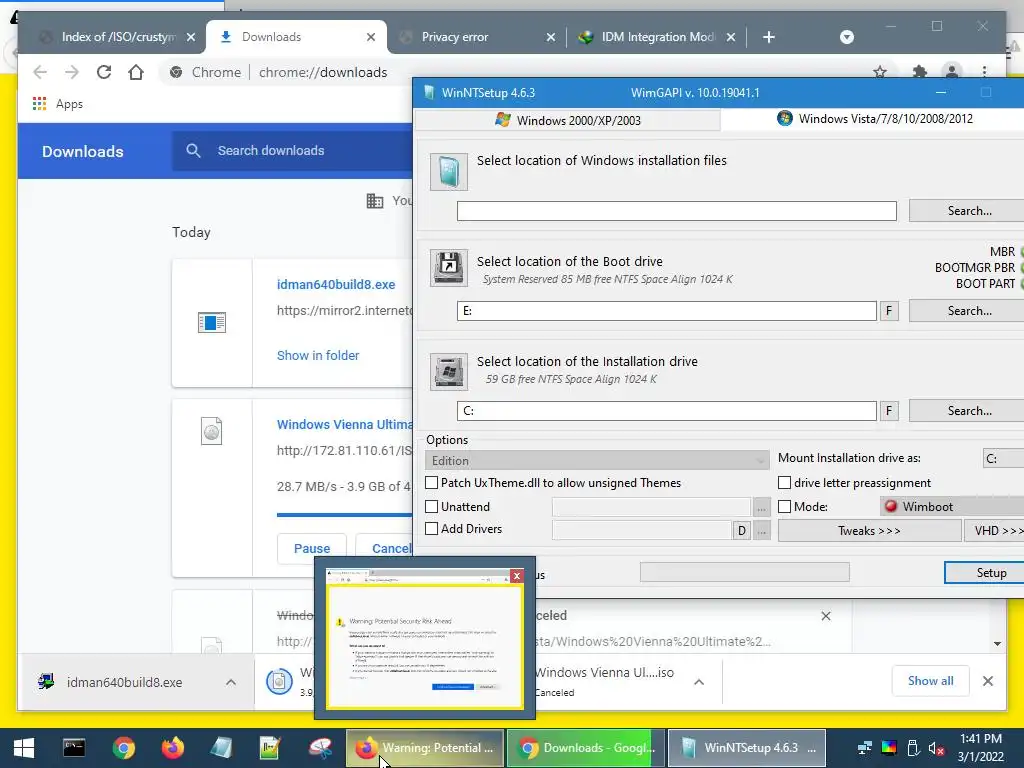Open the Windows Start button

[x=24, y=748]
